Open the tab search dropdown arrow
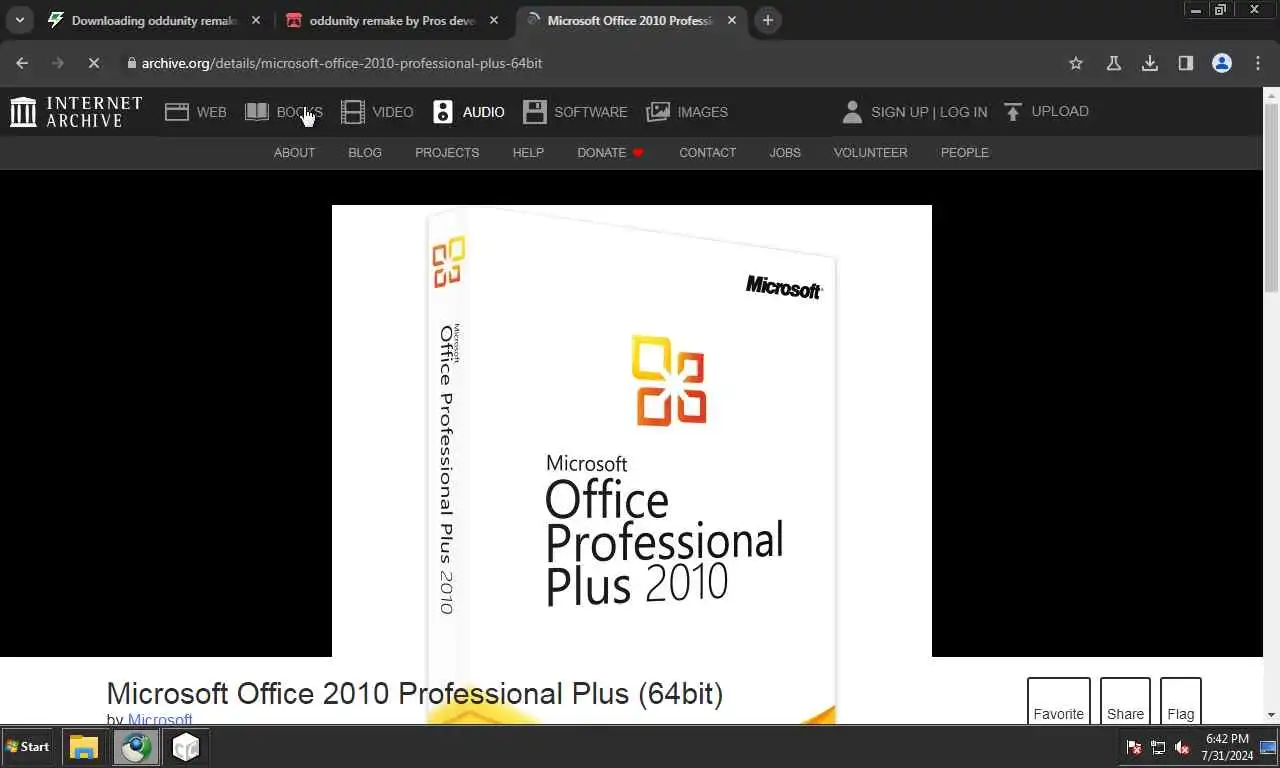This screenshot has width=1280, height=768. 19,20
